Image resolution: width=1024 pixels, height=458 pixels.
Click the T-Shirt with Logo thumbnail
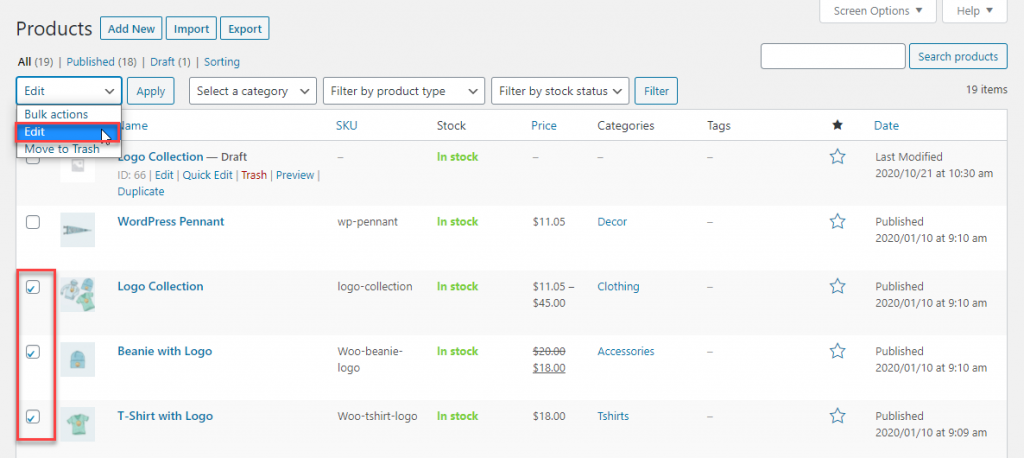77,424
